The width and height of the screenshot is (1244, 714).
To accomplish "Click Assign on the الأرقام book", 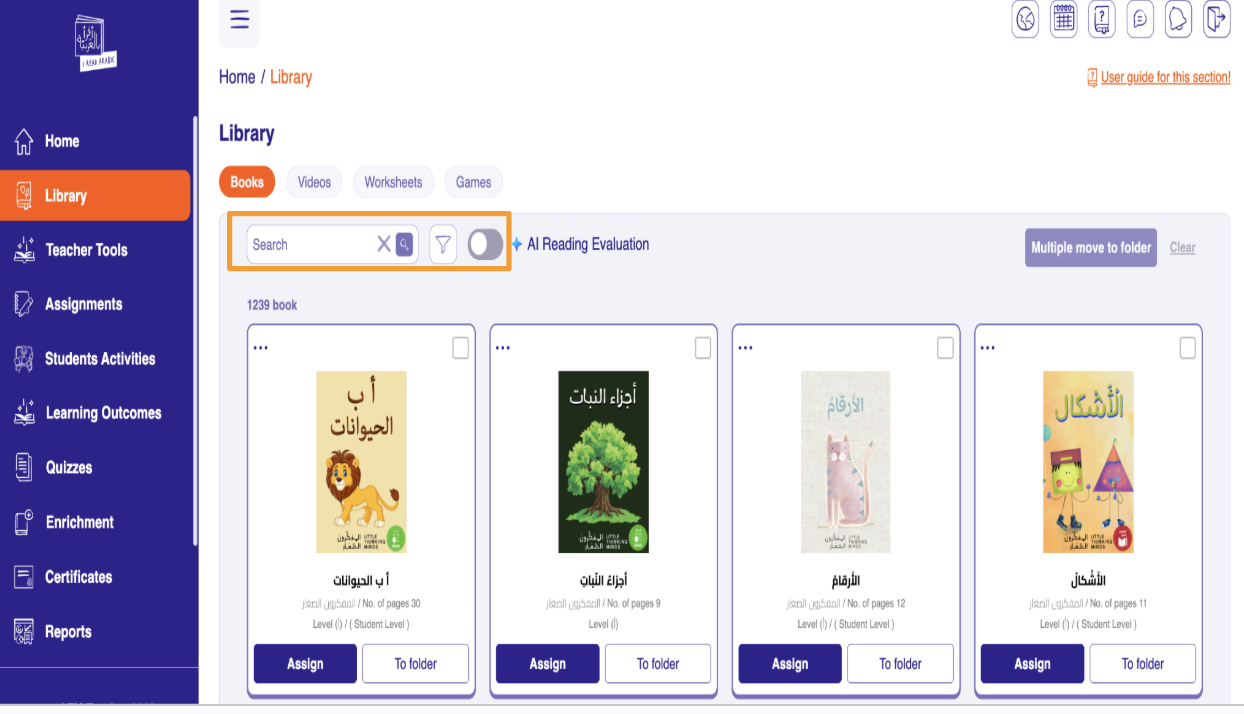I will pos(789,664).
